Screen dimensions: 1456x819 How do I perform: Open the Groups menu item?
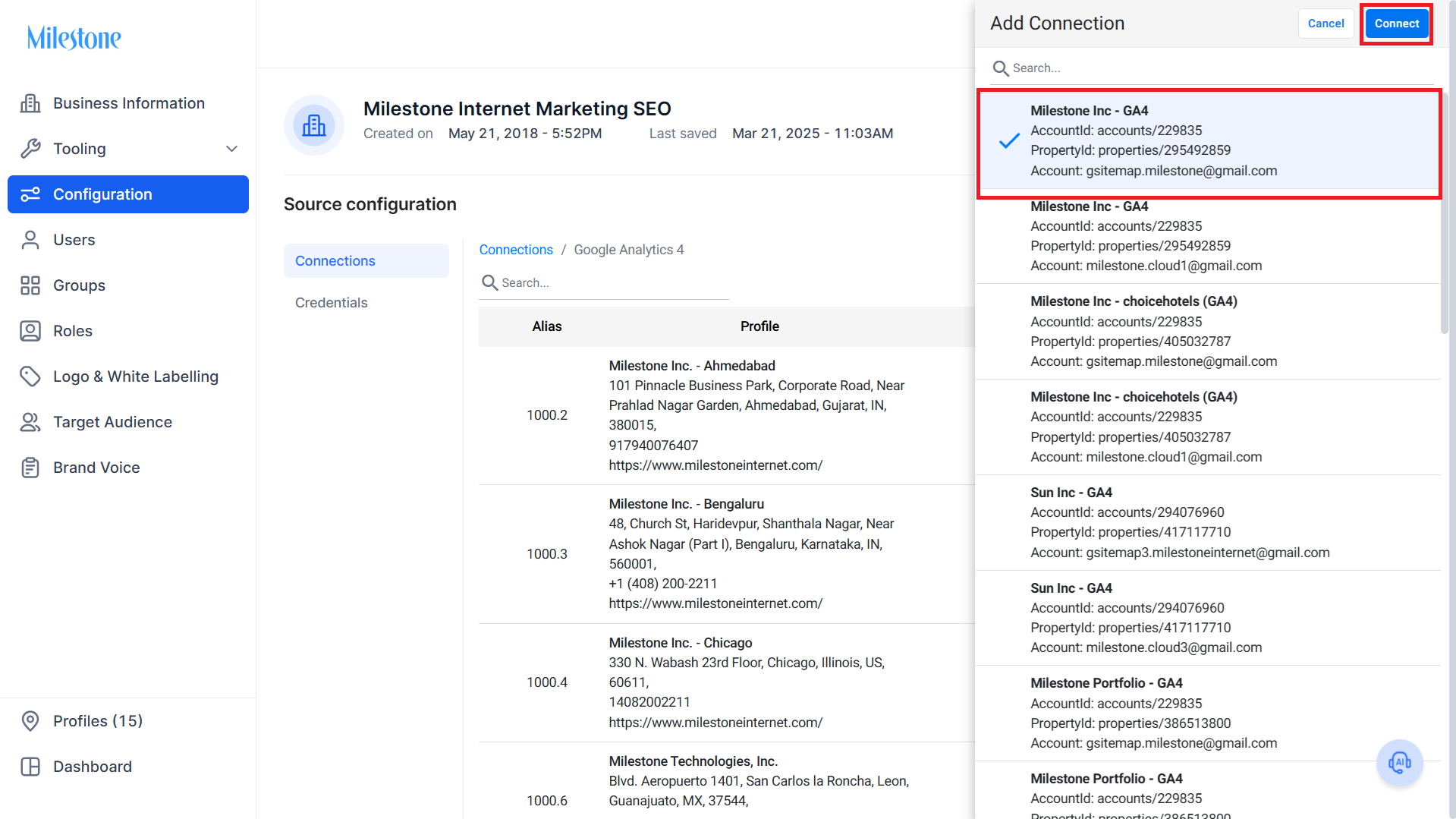click(128, 285)
